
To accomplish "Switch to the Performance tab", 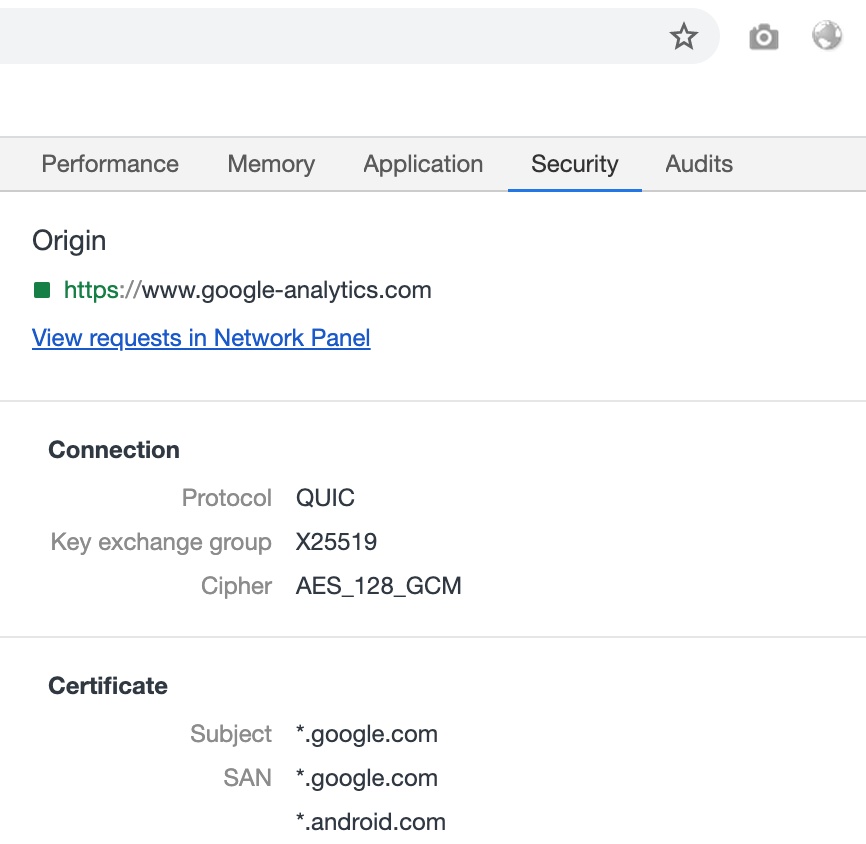I will [x=109, y=164].
